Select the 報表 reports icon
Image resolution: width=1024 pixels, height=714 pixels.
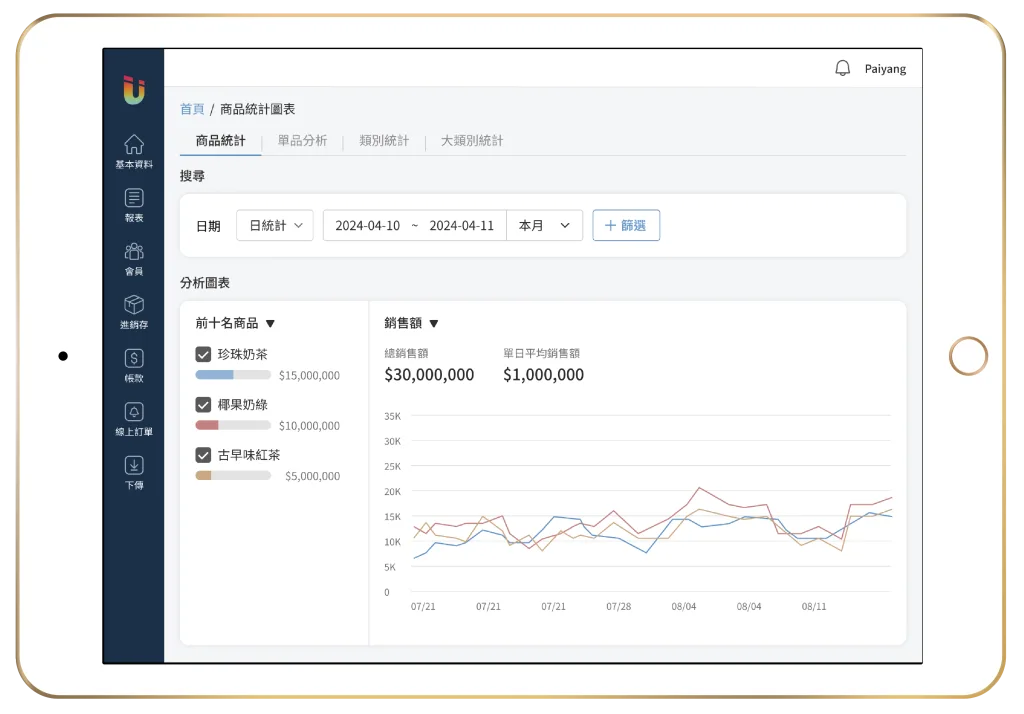click(x=134, y=203)
